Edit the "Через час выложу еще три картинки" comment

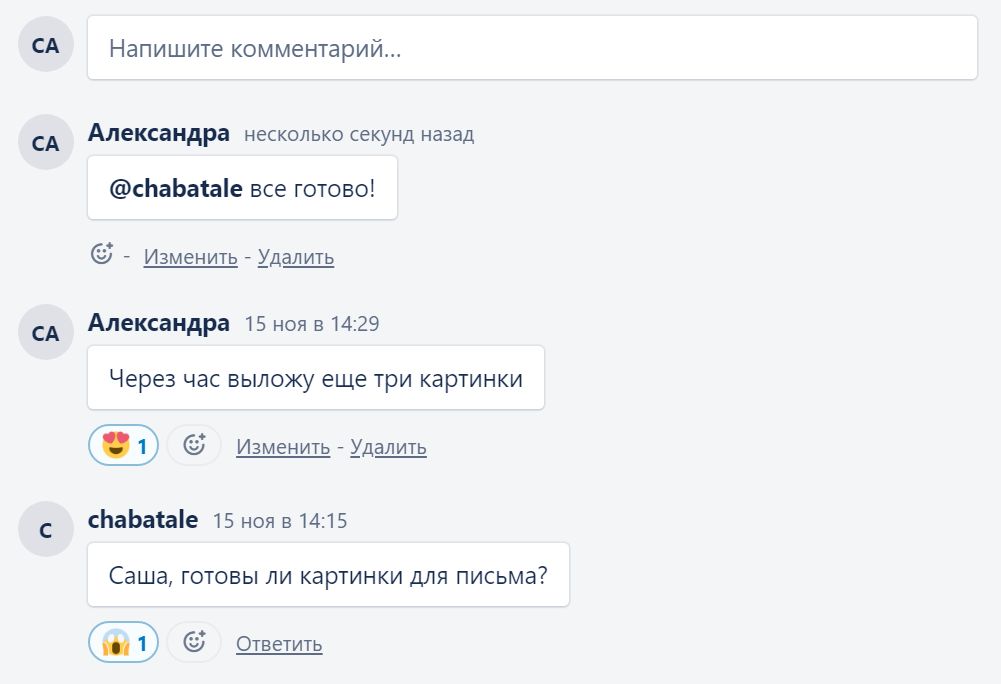coord(283,447)
